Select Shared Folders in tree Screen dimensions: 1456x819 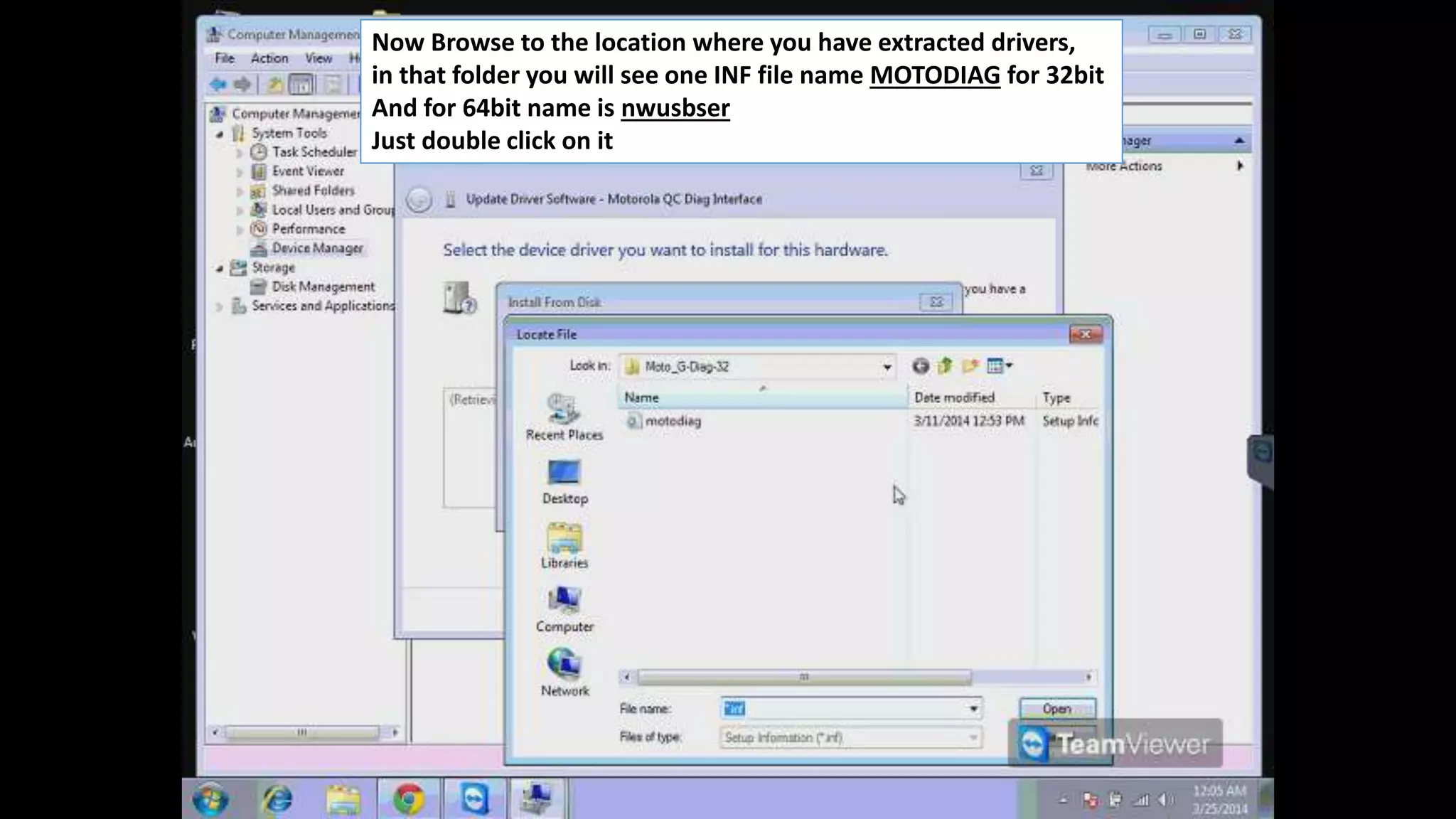313,191
